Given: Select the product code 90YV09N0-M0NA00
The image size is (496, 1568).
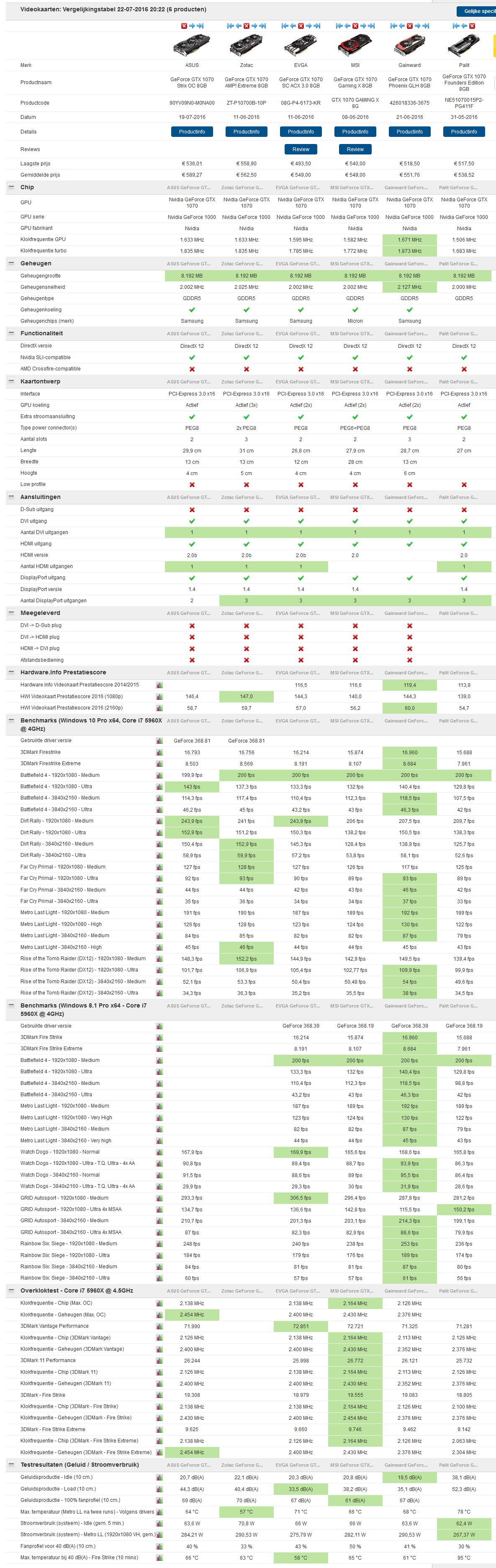Looking at the screenshot, I should pyautogui.click(x=192, y=103).
